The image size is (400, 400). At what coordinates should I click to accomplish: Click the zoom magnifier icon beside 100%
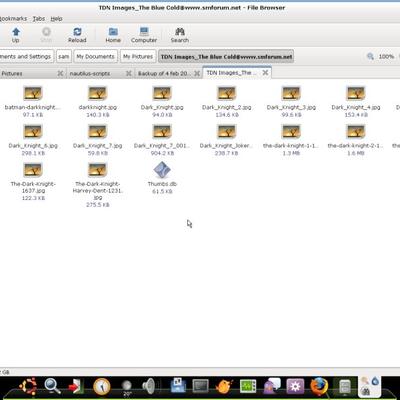pyautogui.click(x=370, y=56)
